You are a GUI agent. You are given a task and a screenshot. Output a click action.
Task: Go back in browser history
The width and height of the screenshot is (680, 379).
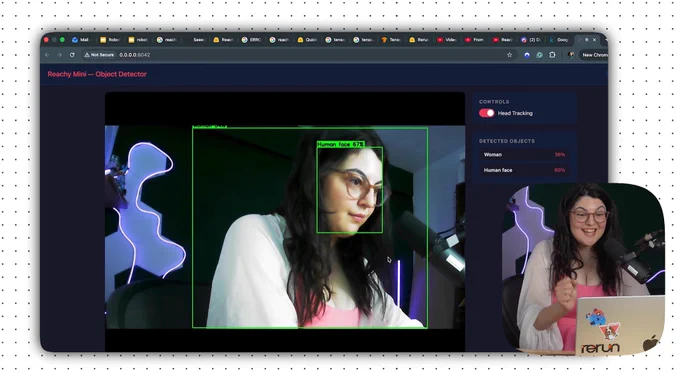[47, 55]
